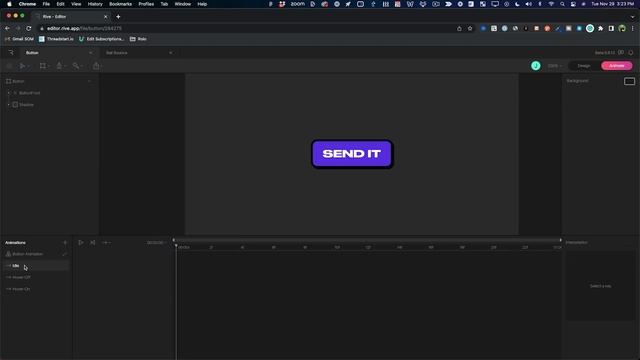This screenshot has width=640, height=360.
Task: Select the Hover Off animation
Action: coord(21,277)
